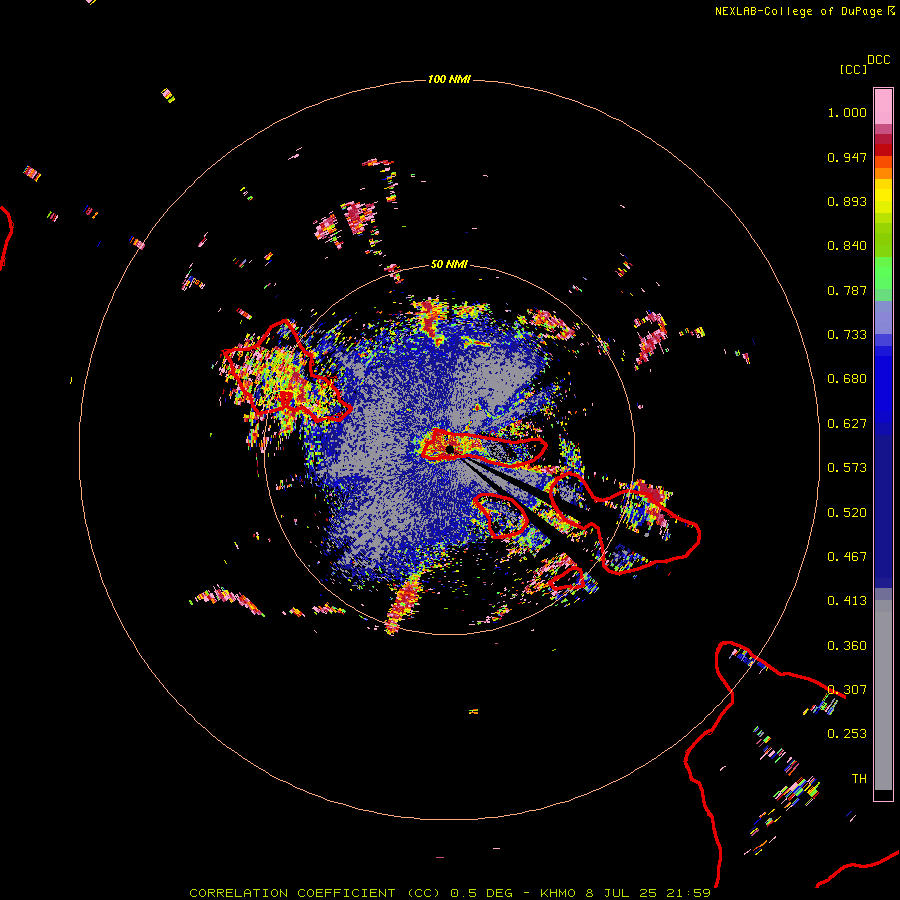Viewport: 900px width, 900px height.
Task: Click the "8 JUL 25" date text
Action: click(x=621, y=893)
